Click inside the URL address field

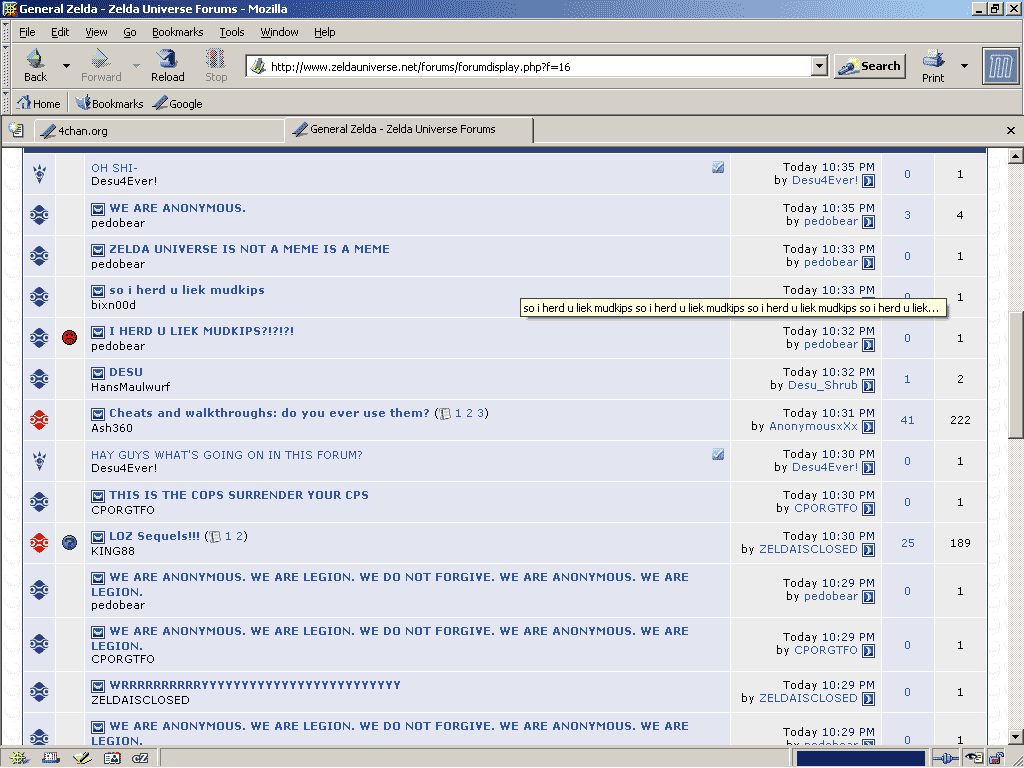point(539,66)
